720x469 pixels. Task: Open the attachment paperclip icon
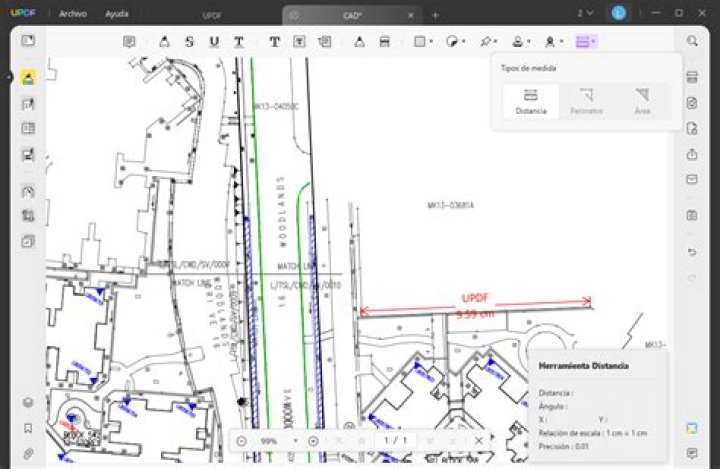click(28, 454)
